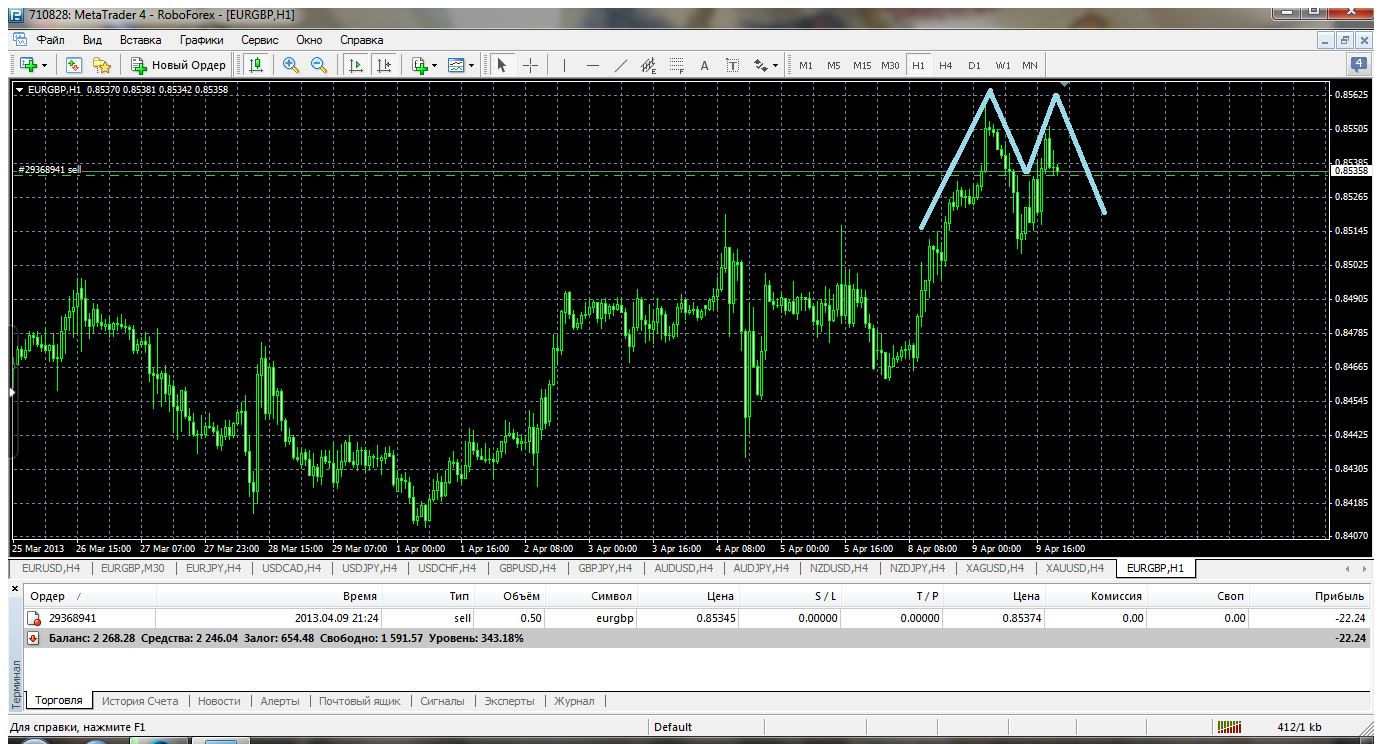Zoom out on the chart
The width and height of the screenshot is (1382, 744).
click(319, 65)
